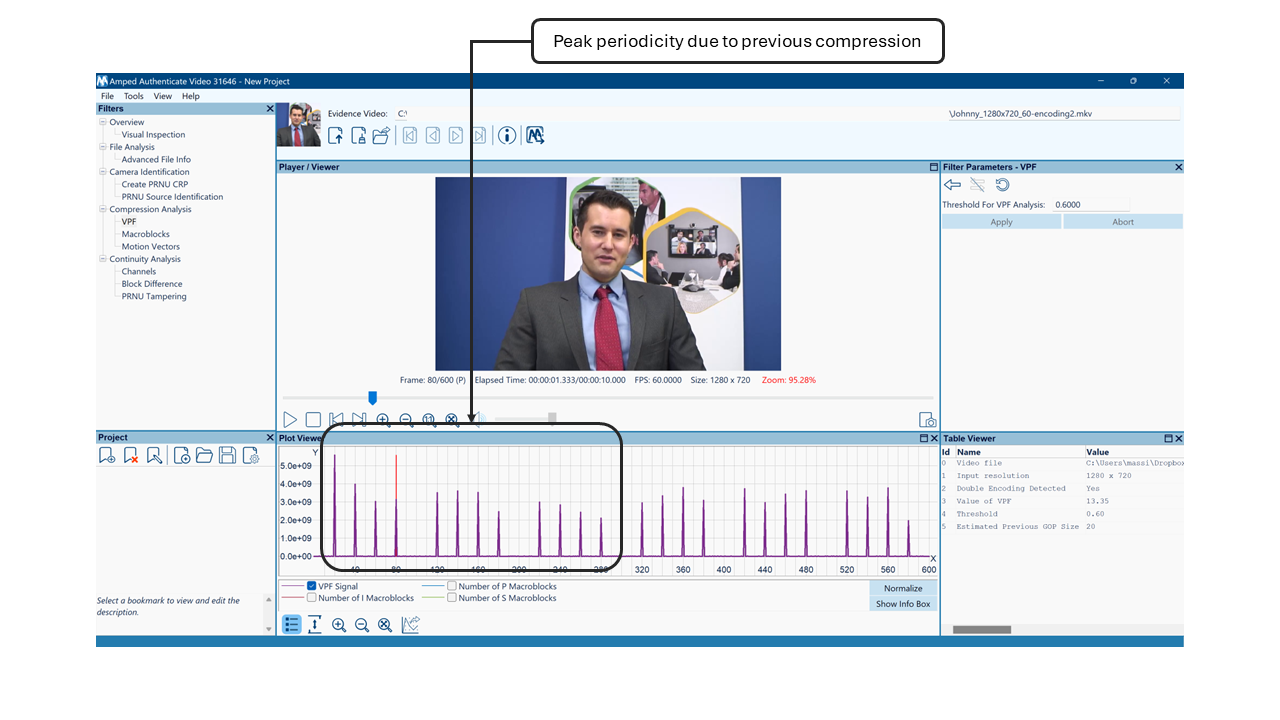The image size is (1280, 720).
Task: Zoom into the plot with the magnifier-plus icon
Action: click(x=339, y=625)
